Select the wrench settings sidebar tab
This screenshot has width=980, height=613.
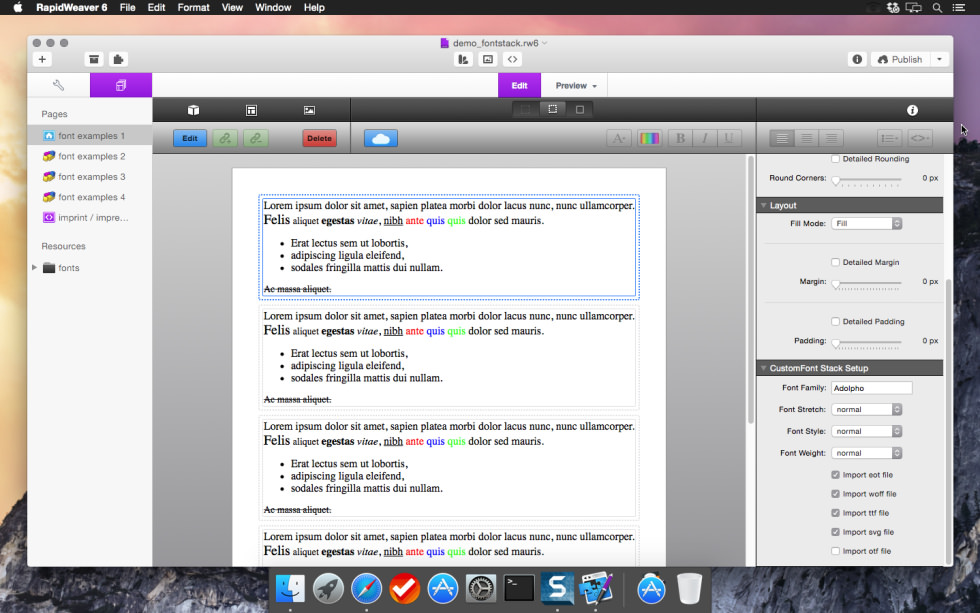coord(59,85)
